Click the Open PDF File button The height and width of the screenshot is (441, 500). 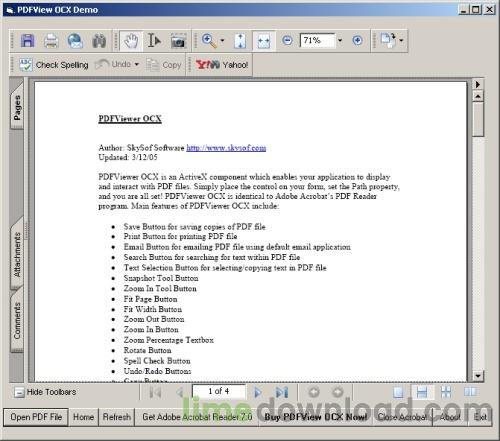tap(36, 417)
